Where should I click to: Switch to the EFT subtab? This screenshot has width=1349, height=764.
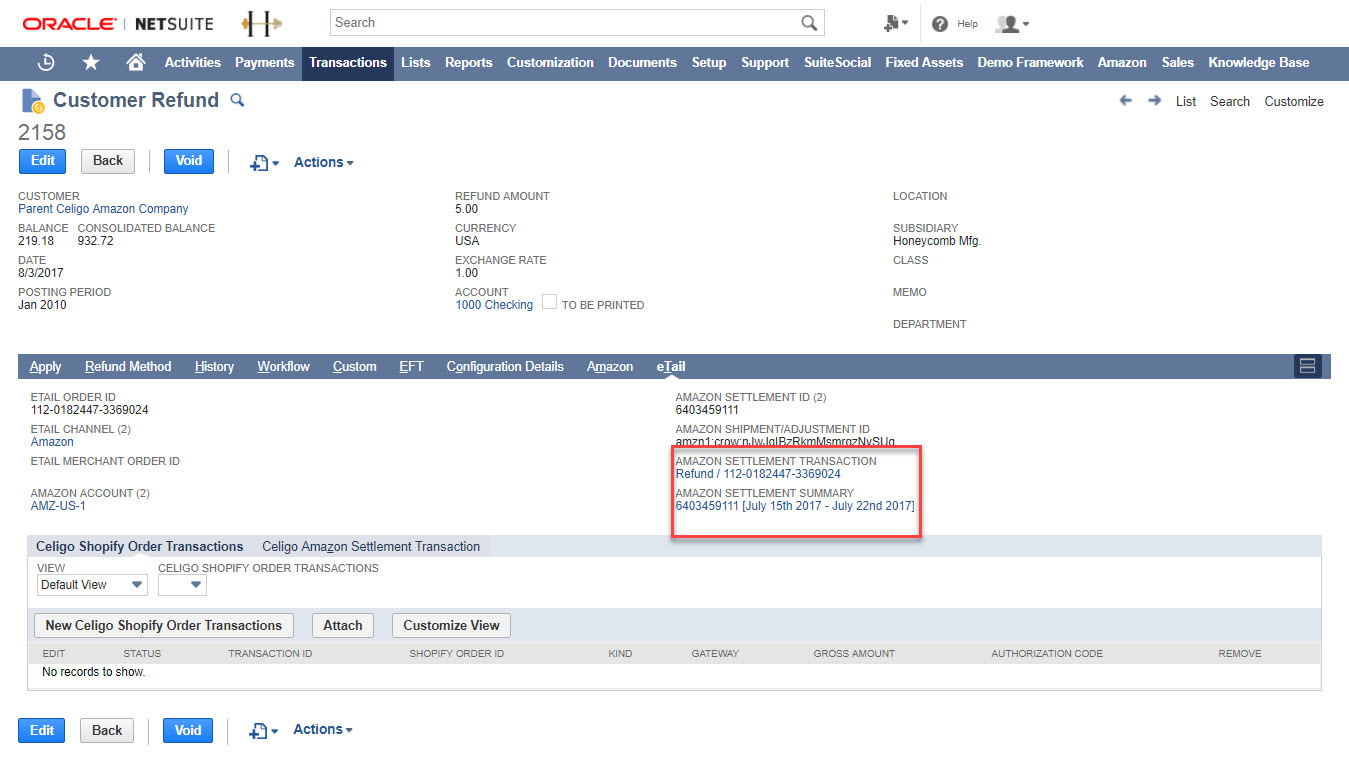tap(411, 367)
